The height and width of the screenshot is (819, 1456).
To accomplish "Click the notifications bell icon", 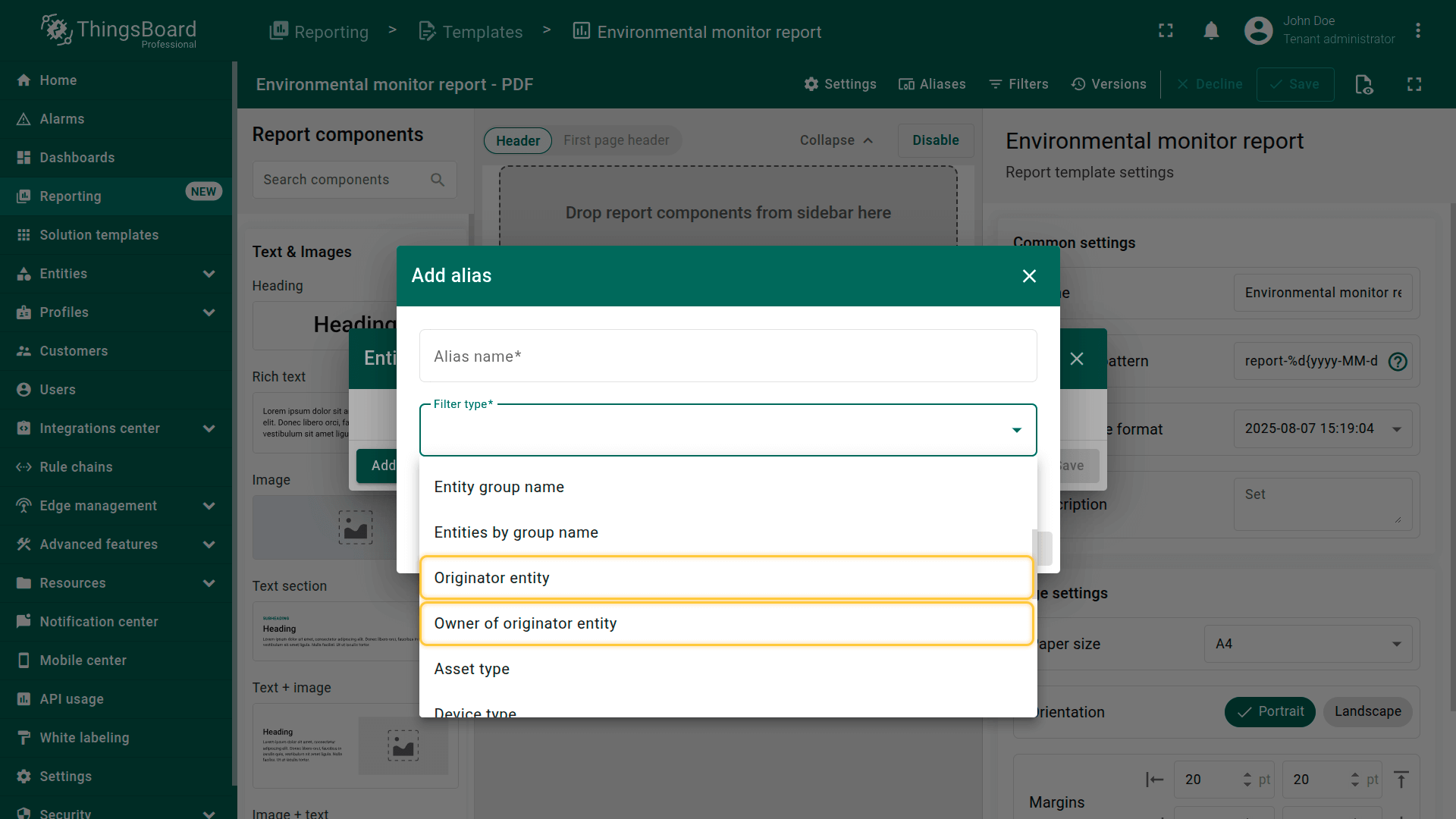I will pyautogui.click(x=1211, y=31).
